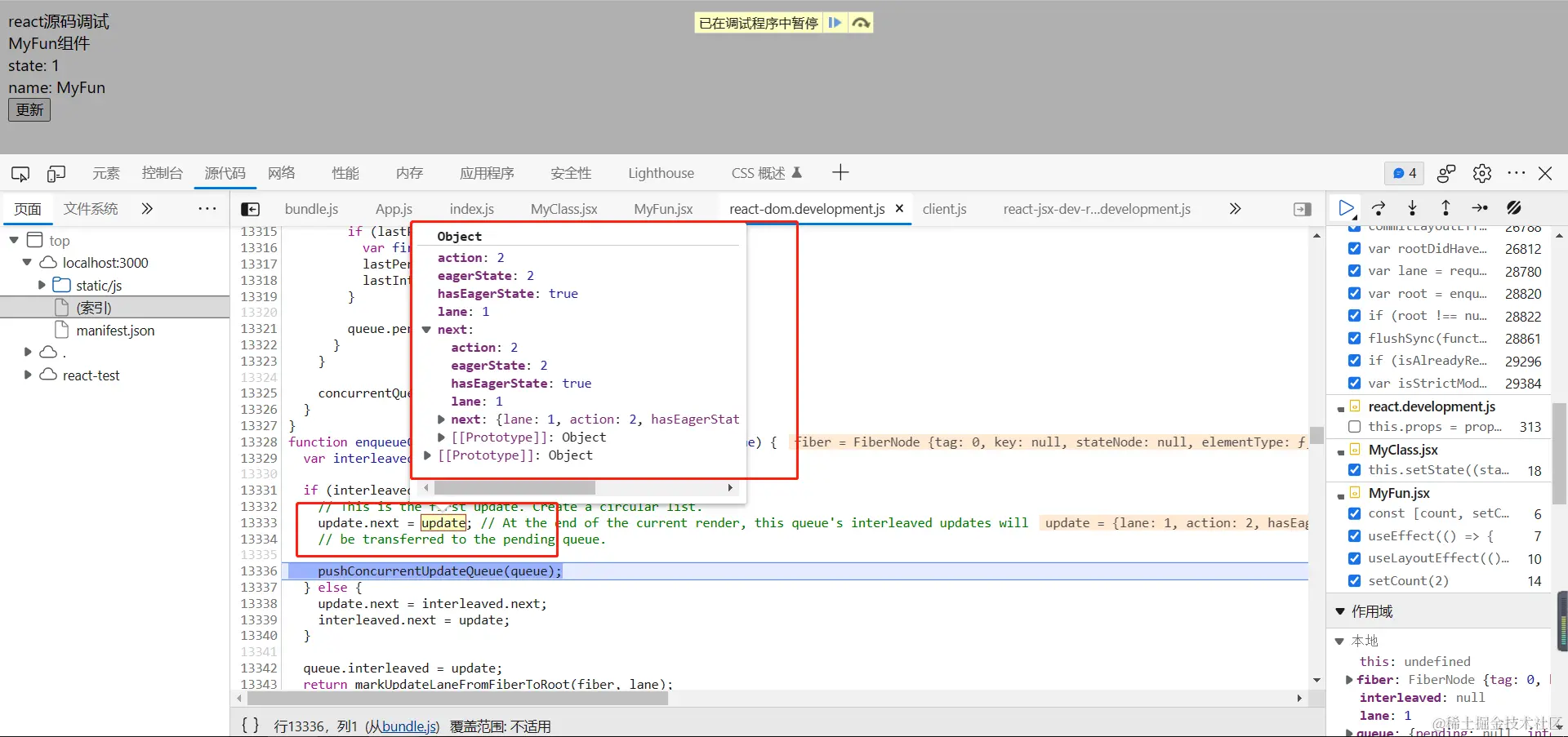
Task: Switch to the 控制台 Console tab
Action: [x=162, y=173]
